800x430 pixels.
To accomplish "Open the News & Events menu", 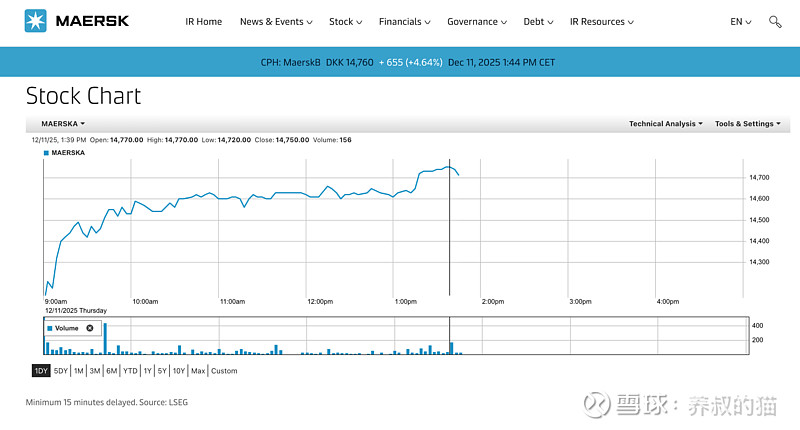I will [276, 22].
